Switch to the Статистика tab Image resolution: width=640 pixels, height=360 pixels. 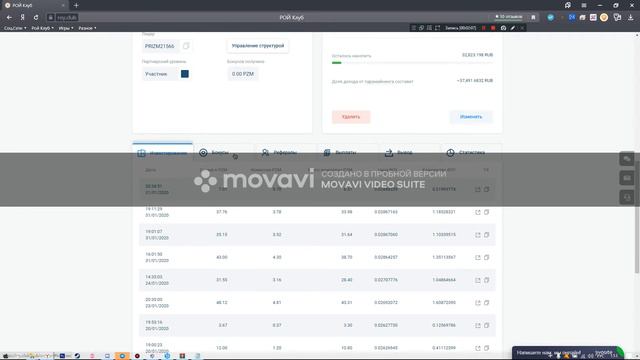coord(470,153)
